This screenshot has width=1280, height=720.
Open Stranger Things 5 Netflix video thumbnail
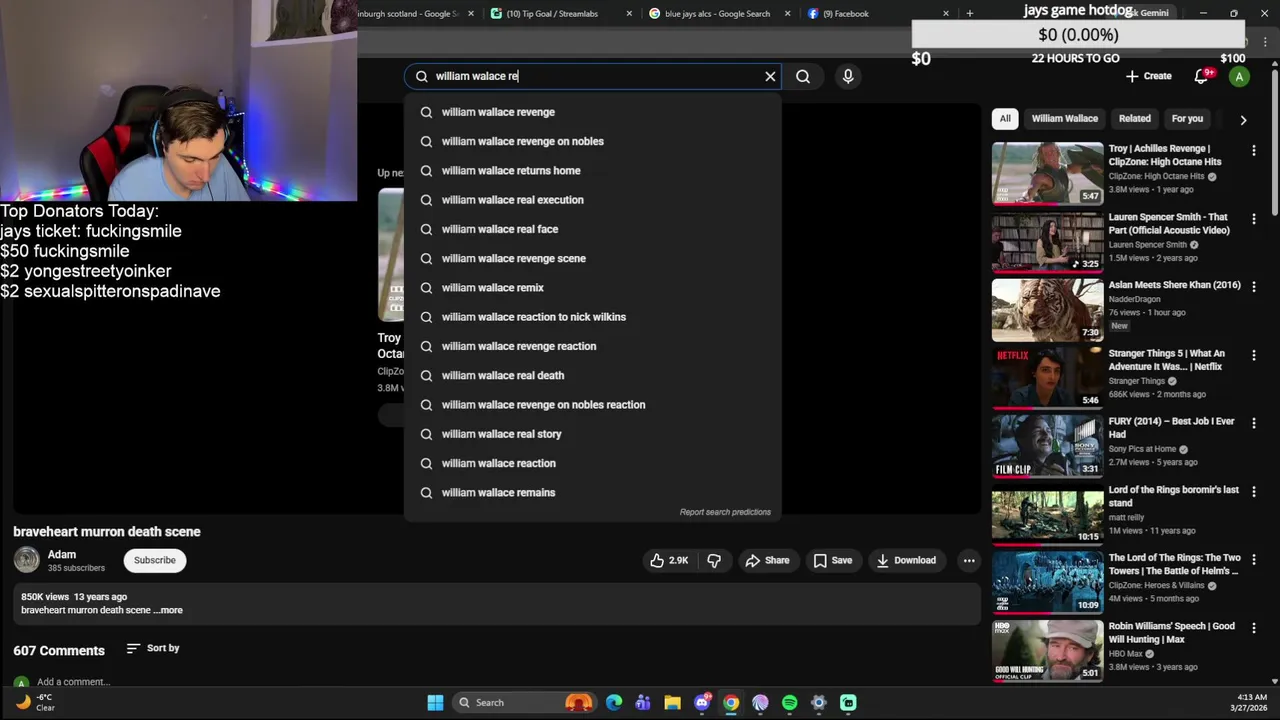click(1047, 377)
